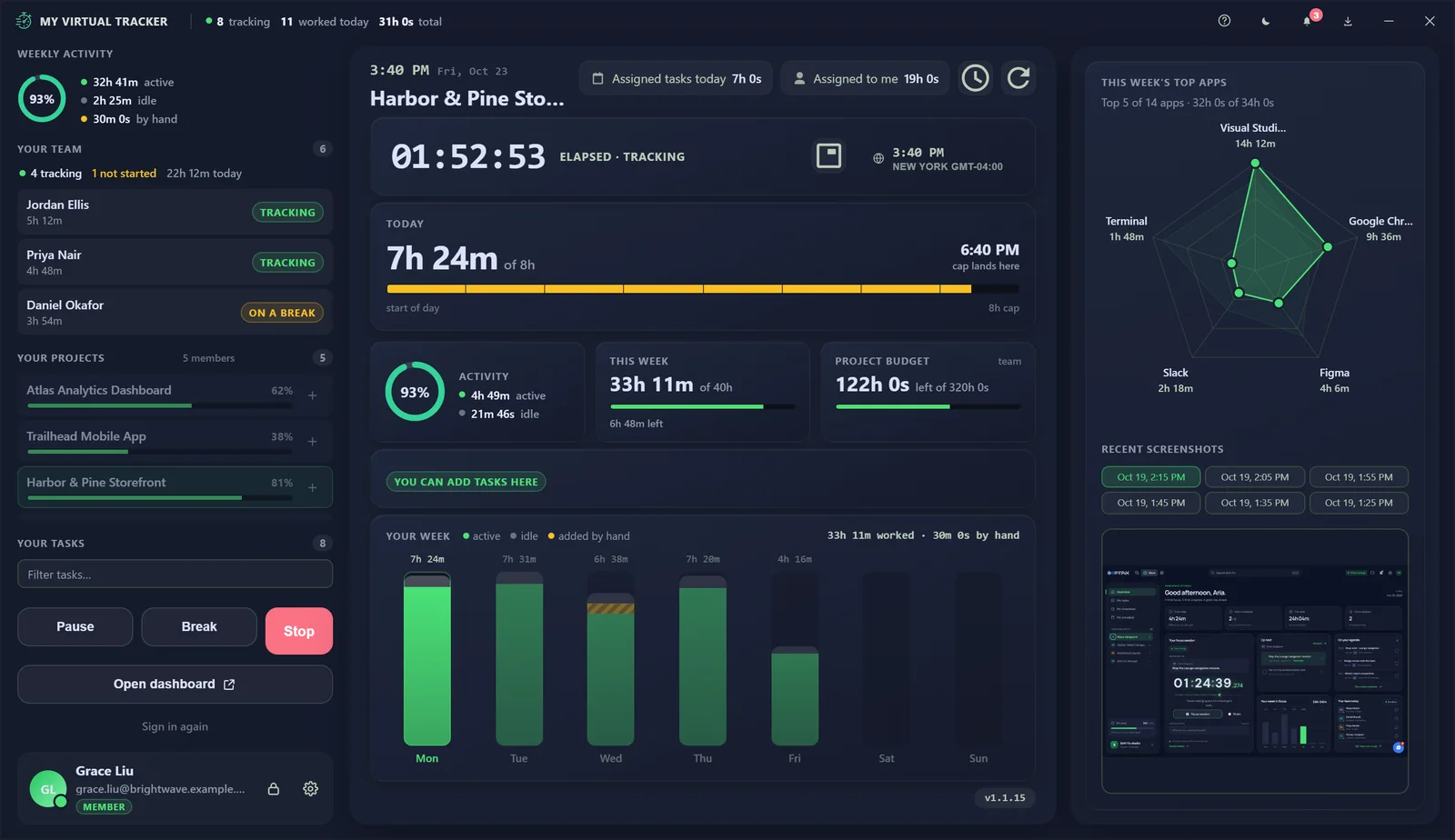
Task: Add task to Atlas Analytics Dashboard plus icon
Action: tap(312, 395)
